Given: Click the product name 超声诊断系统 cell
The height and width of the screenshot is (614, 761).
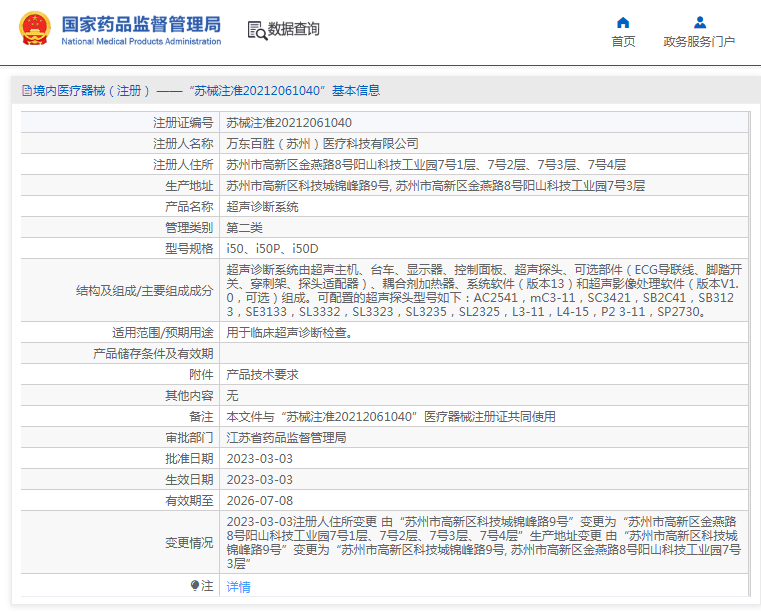Looking at the screenshot, I should [262, 207].
